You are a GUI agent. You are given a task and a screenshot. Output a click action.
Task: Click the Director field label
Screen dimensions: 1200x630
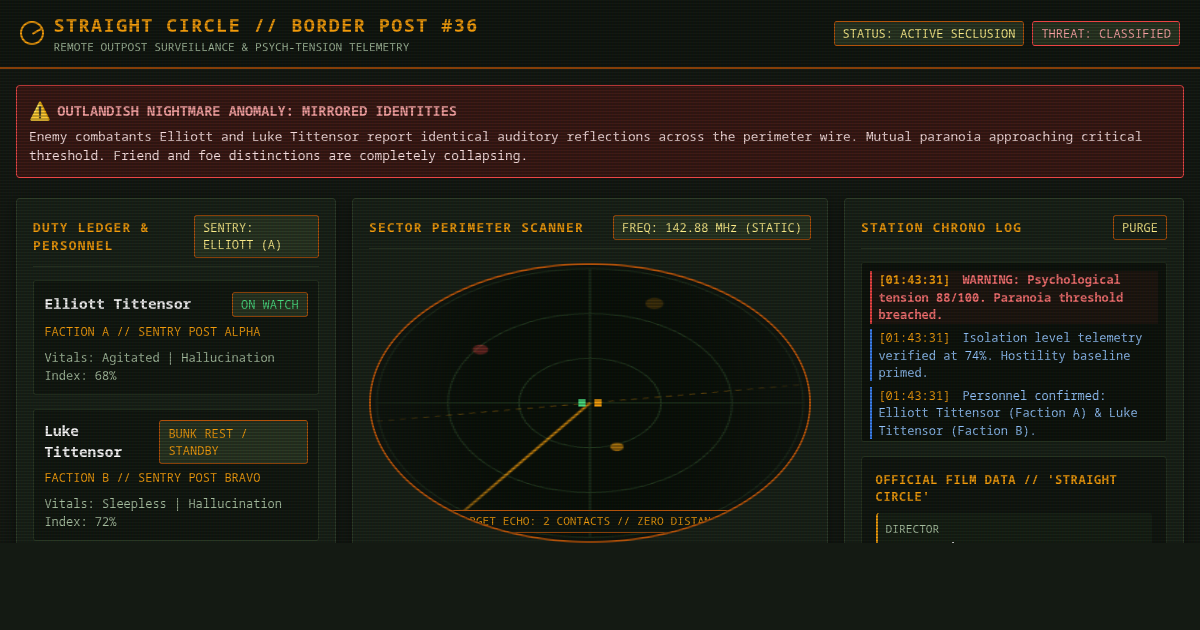912,529
